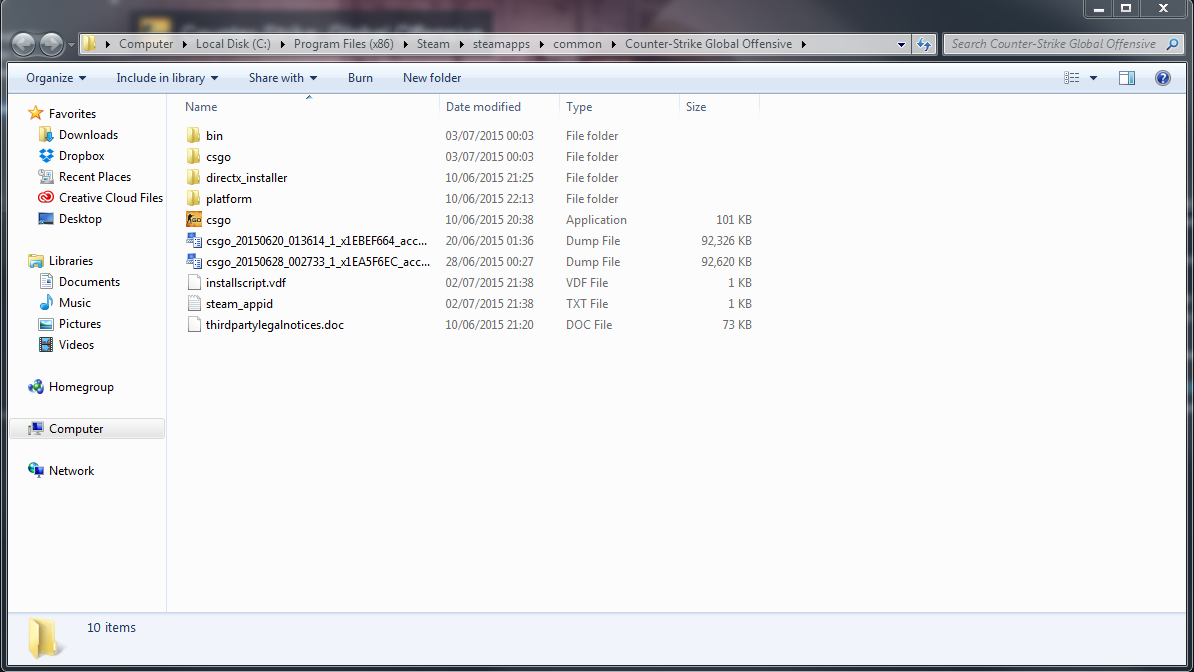This screenshot has height=672, width=1194.
Task: Select the platform folder icon
Action: (193, 199)
